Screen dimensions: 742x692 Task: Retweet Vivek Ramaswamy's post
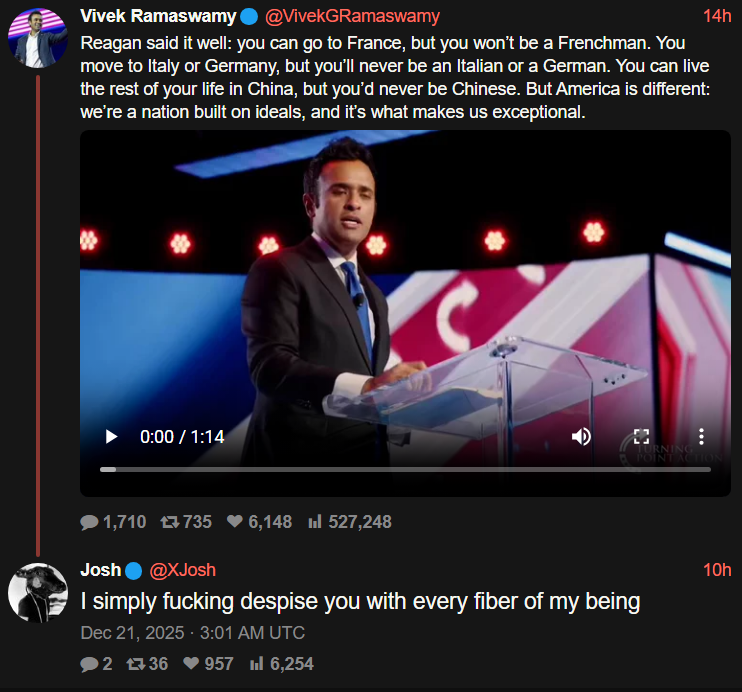coord(170,522)
